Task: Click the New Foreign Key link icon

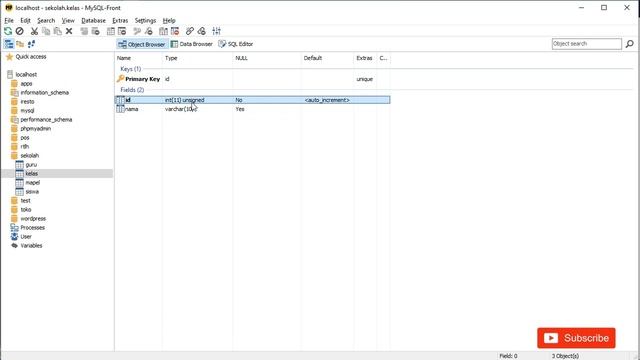Action: (190, 31)
